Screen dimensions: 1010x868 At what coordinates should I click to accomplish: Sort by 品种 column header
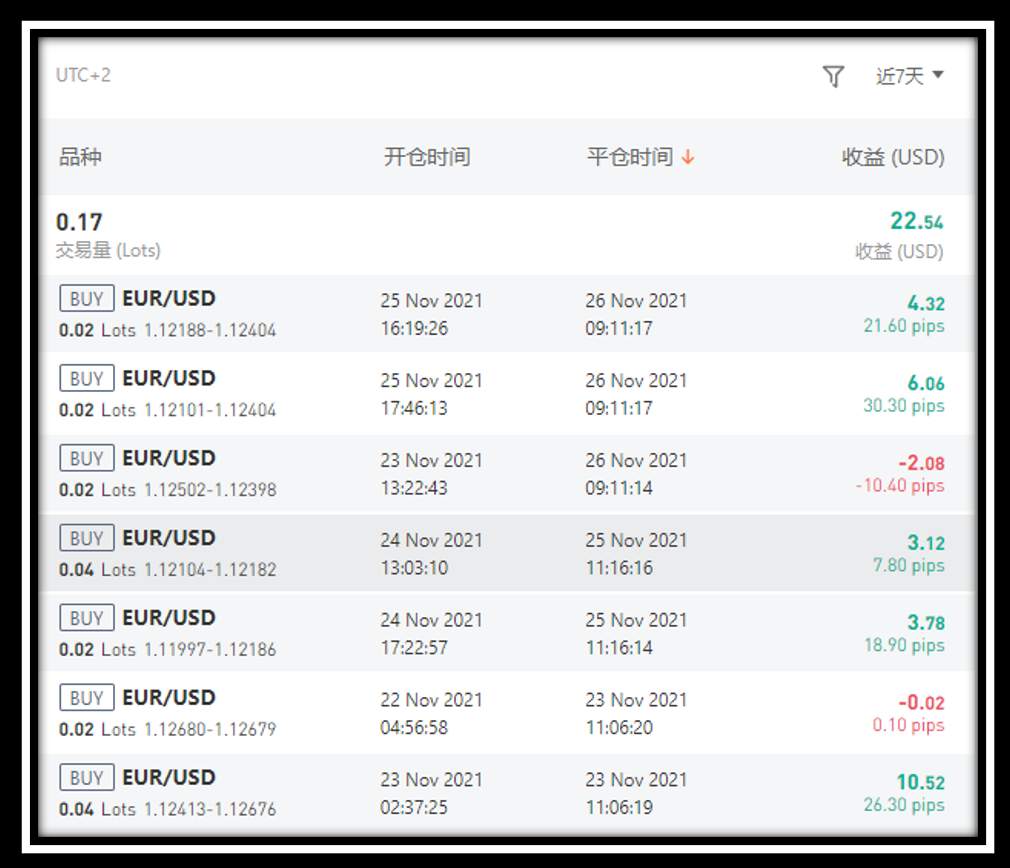click(81, 156)
